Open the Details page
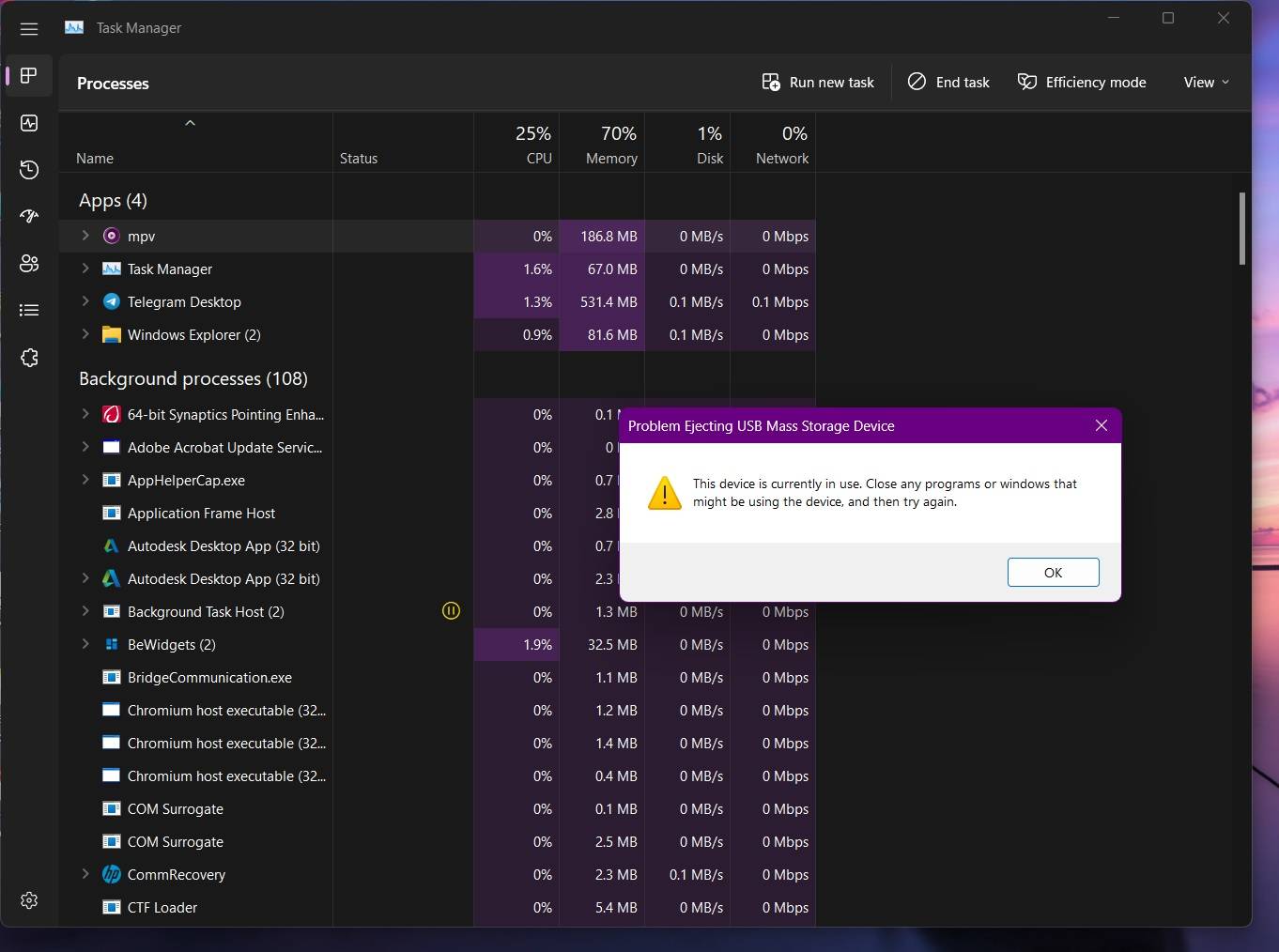1279x952 pixels. (29, 311)
